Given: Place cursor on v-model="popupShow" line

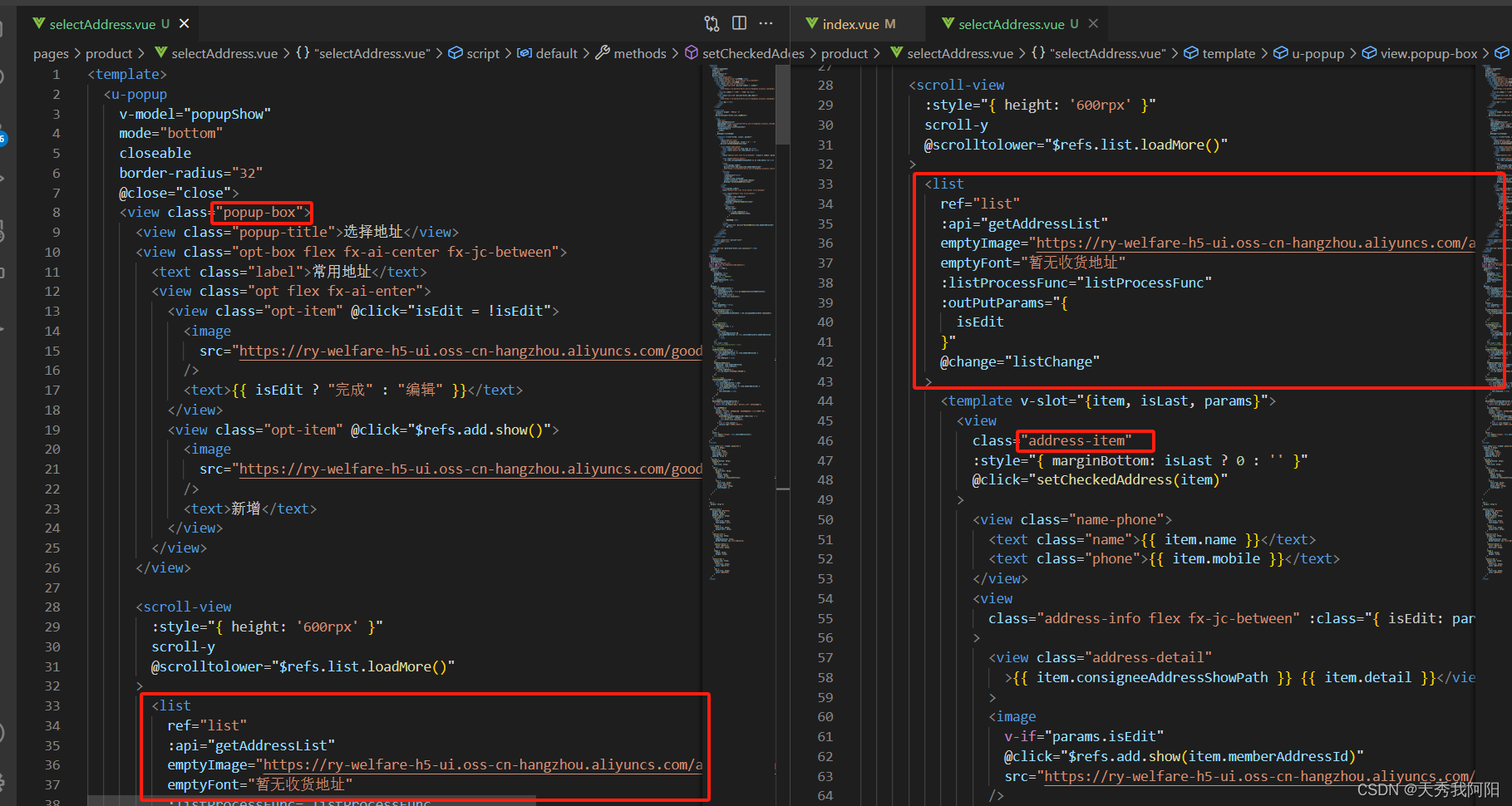Looking at the screenshot, I should click(x=195, y=114).
